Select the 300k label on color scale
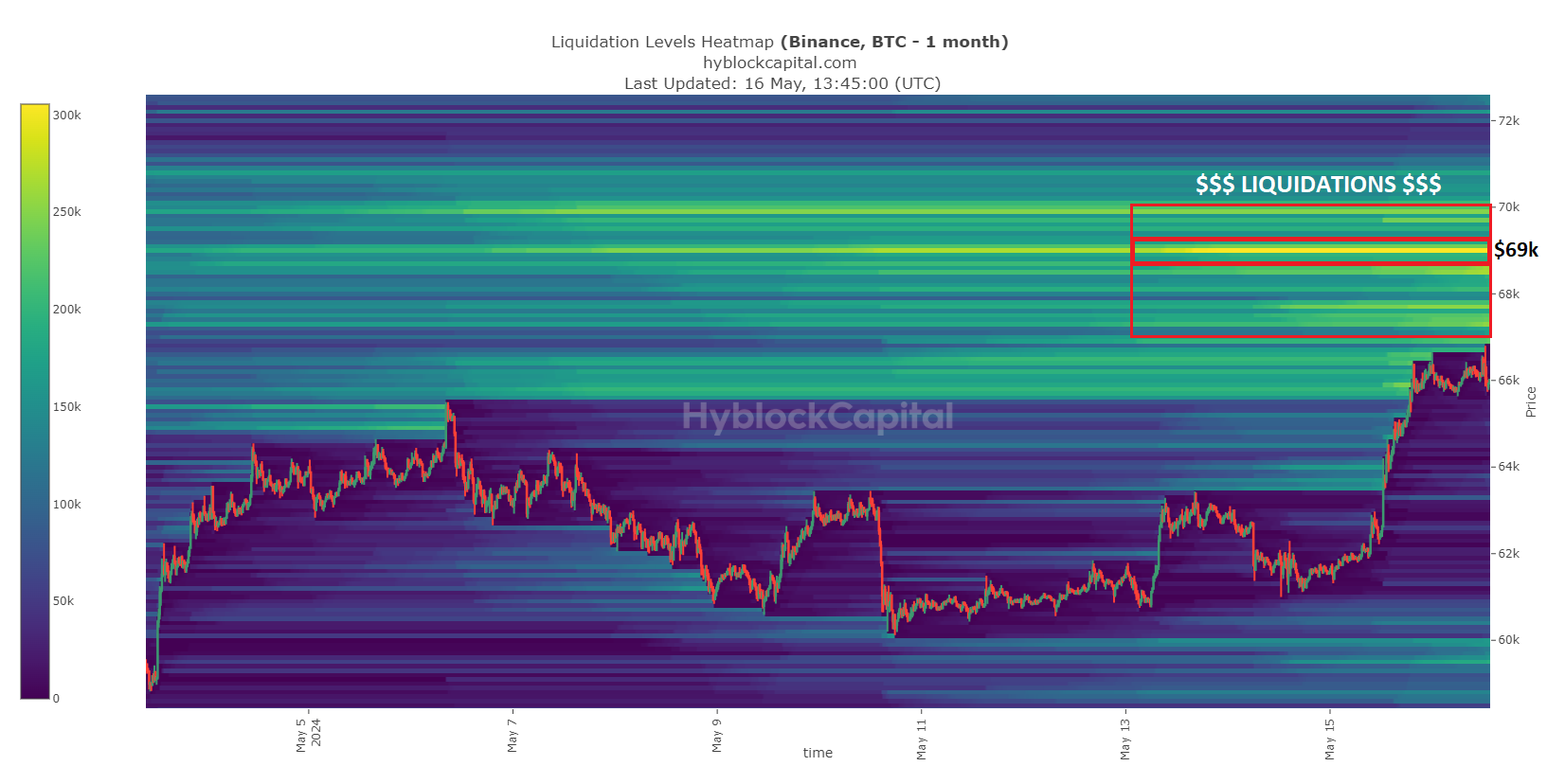Image resolution: width=1565 pixels, height=784 pixels. click(x=66, y=115)
